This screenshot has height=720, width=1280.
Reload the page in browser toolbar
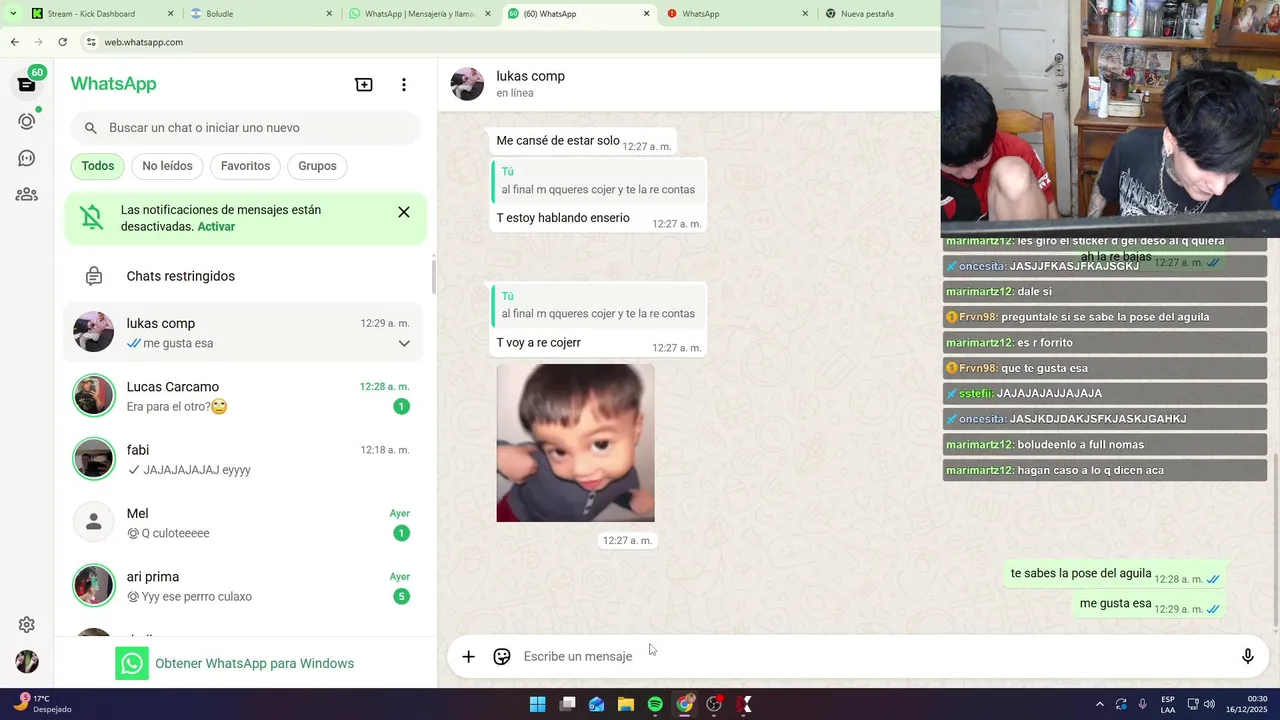tap(62, 42)
